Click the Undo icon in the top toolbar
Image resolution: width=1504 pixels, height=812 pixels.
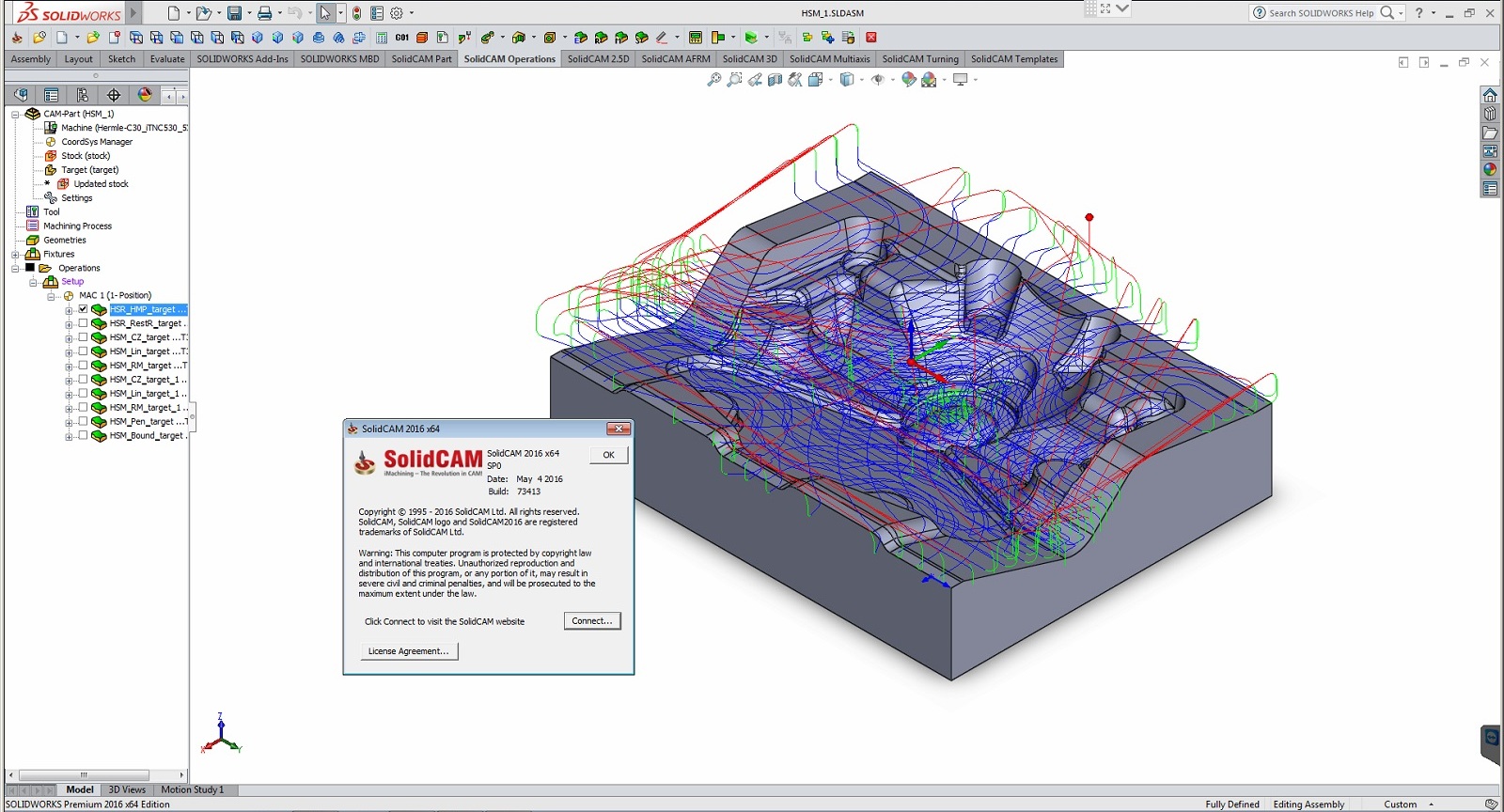(295, 13)
